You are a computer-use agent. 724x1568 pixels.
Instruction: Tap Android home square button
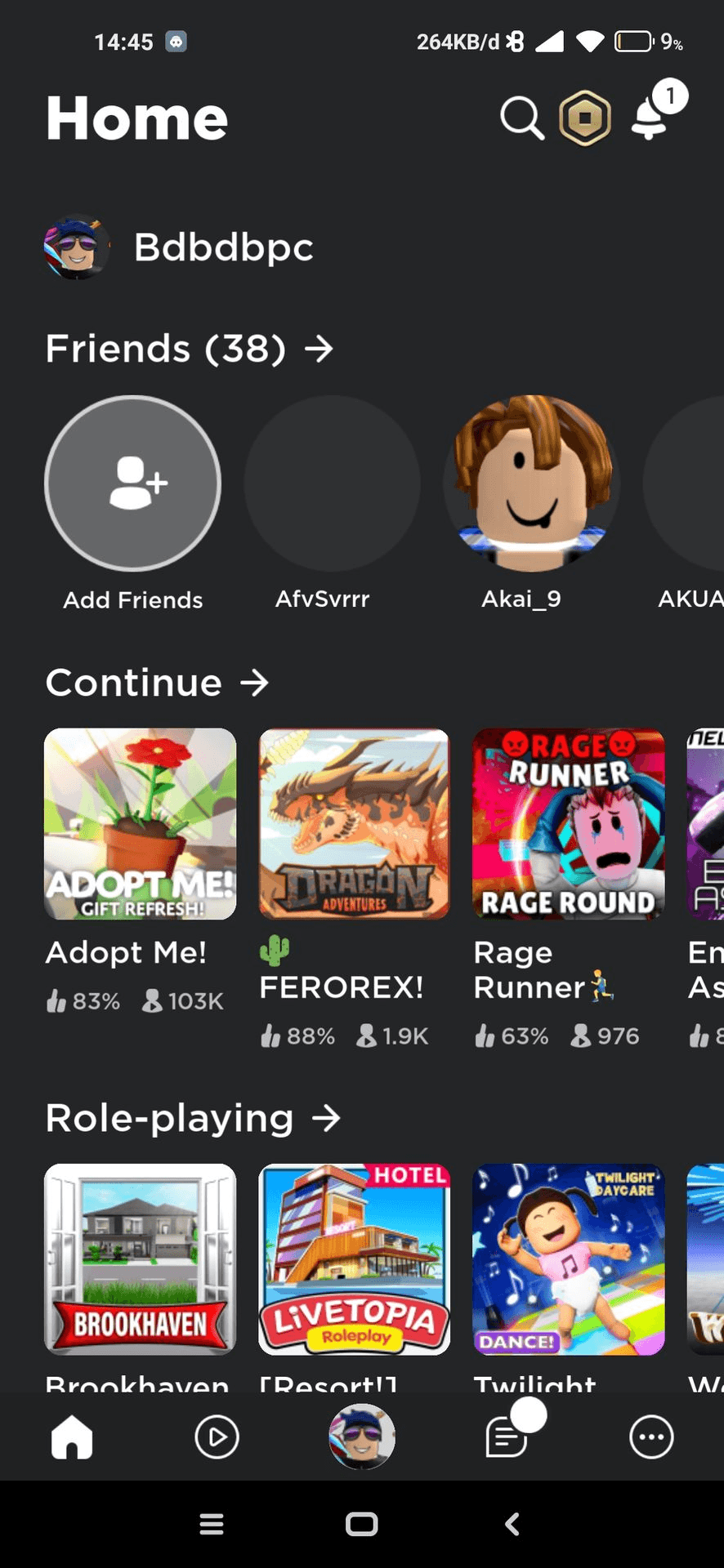(x=362, y=1524)
